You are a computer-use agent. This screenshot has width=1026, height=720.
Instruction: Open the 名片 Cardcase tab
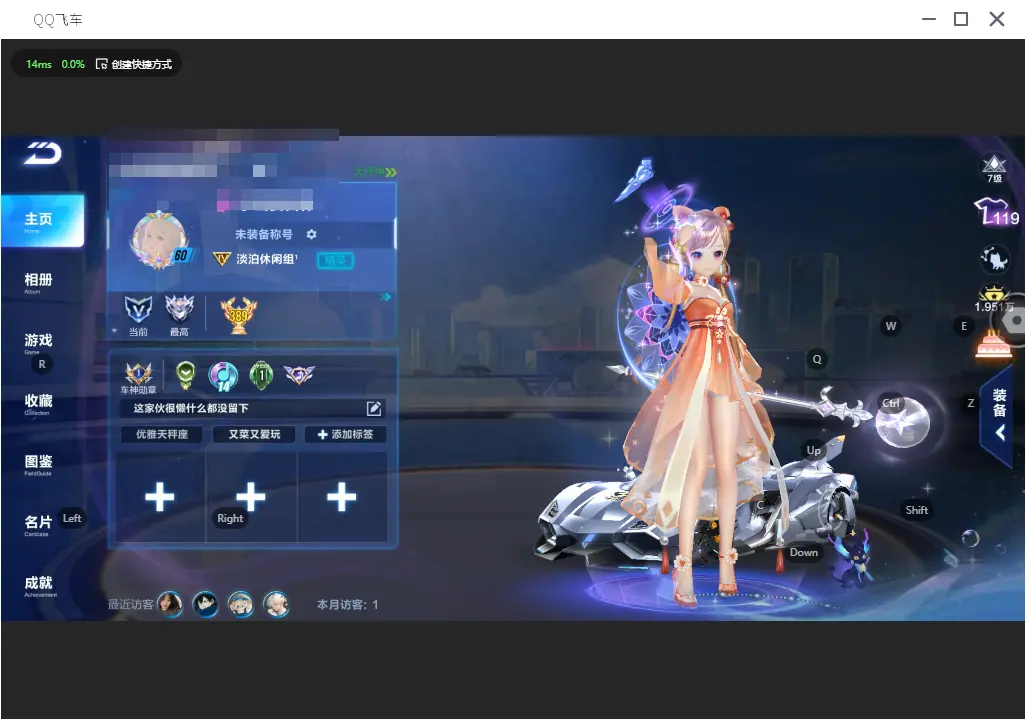38,524
